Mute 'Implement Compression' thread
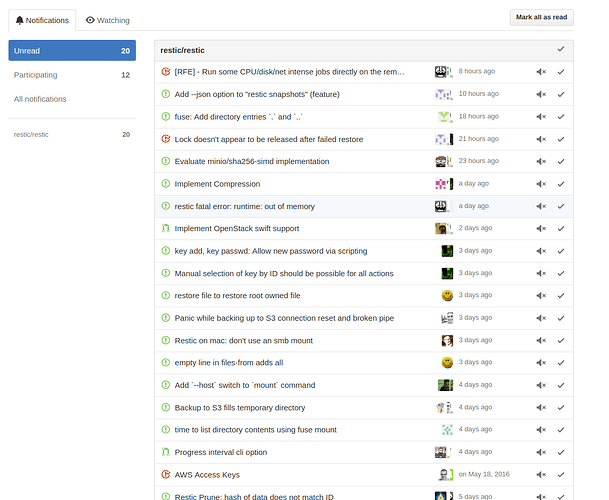The height and width of the screenshot is (500, 609). (541, 184)
